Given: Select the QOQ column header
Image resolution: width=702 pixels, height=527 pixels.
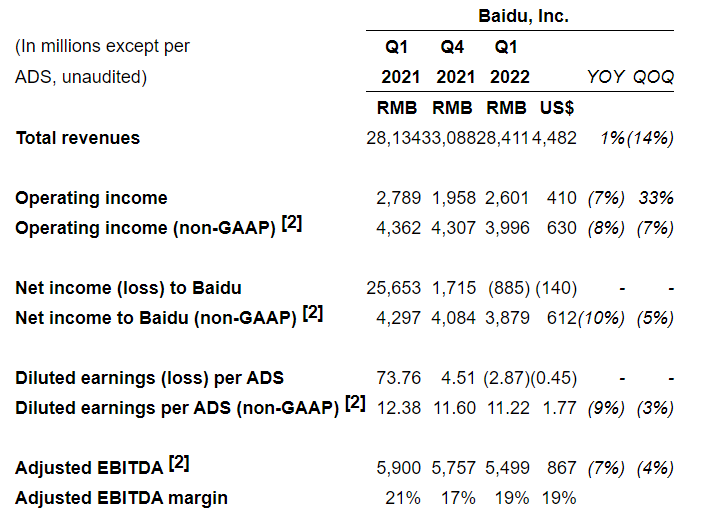Looking at the screenshot, I should 653,77.
